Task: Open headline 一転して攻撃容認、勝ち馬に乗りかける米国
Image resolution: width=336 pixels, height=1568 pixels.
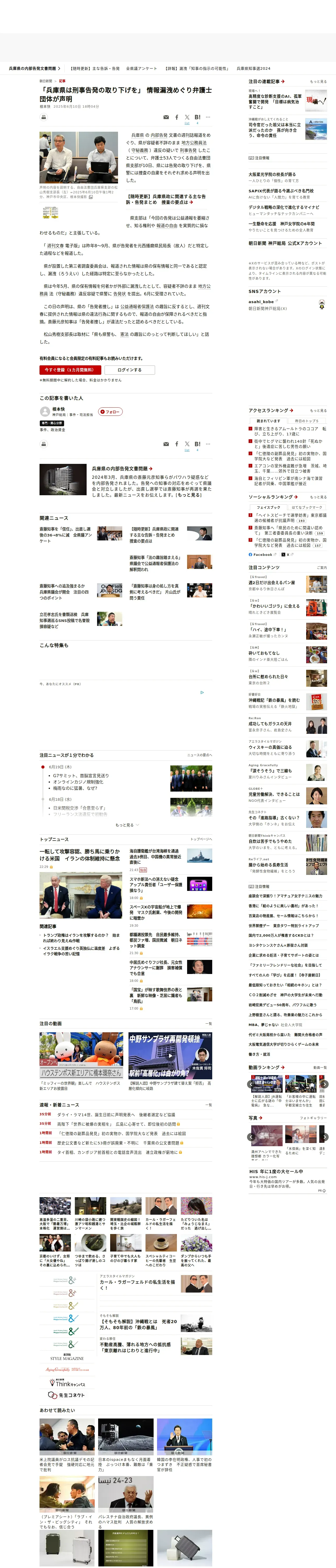Action: pyautogui.click(x=80, y=855)
